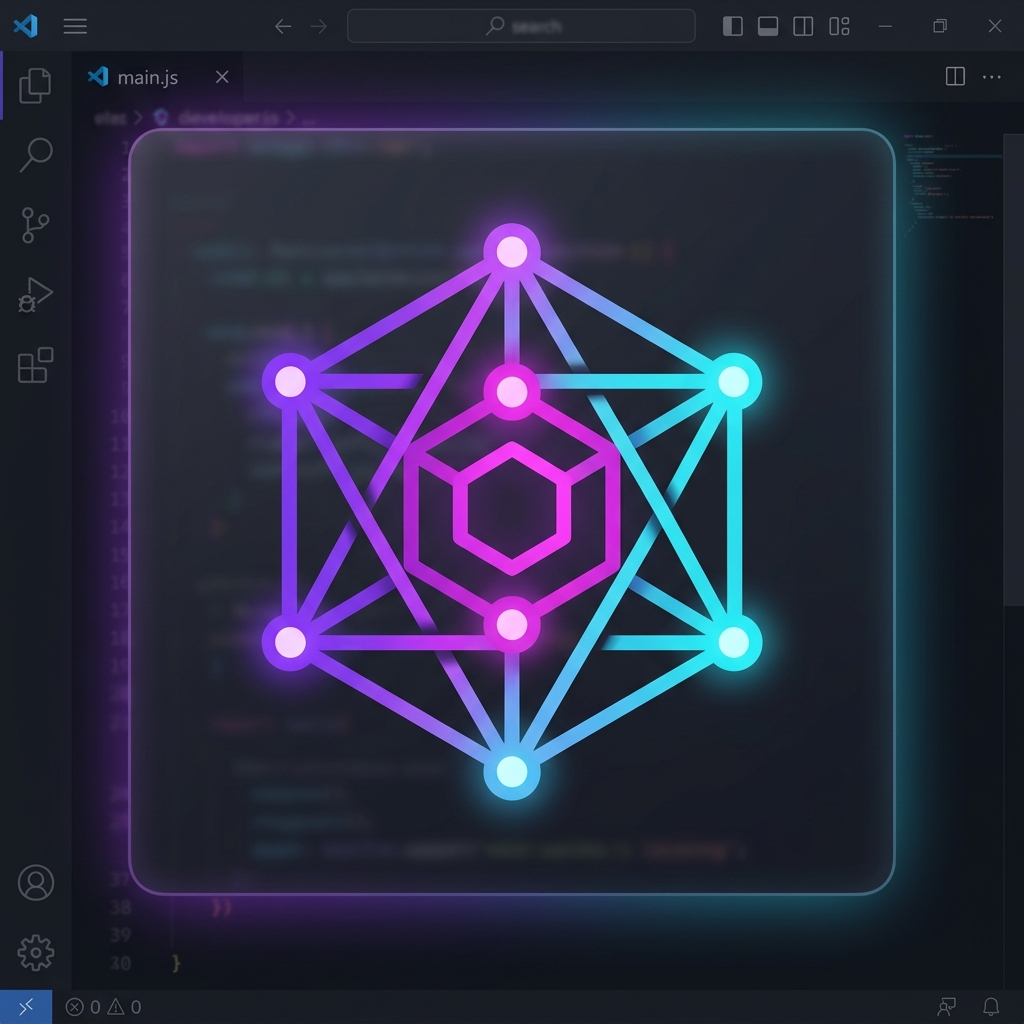Click the Accounts icon
1024x1024 pixels.
[x=36, y=883]
